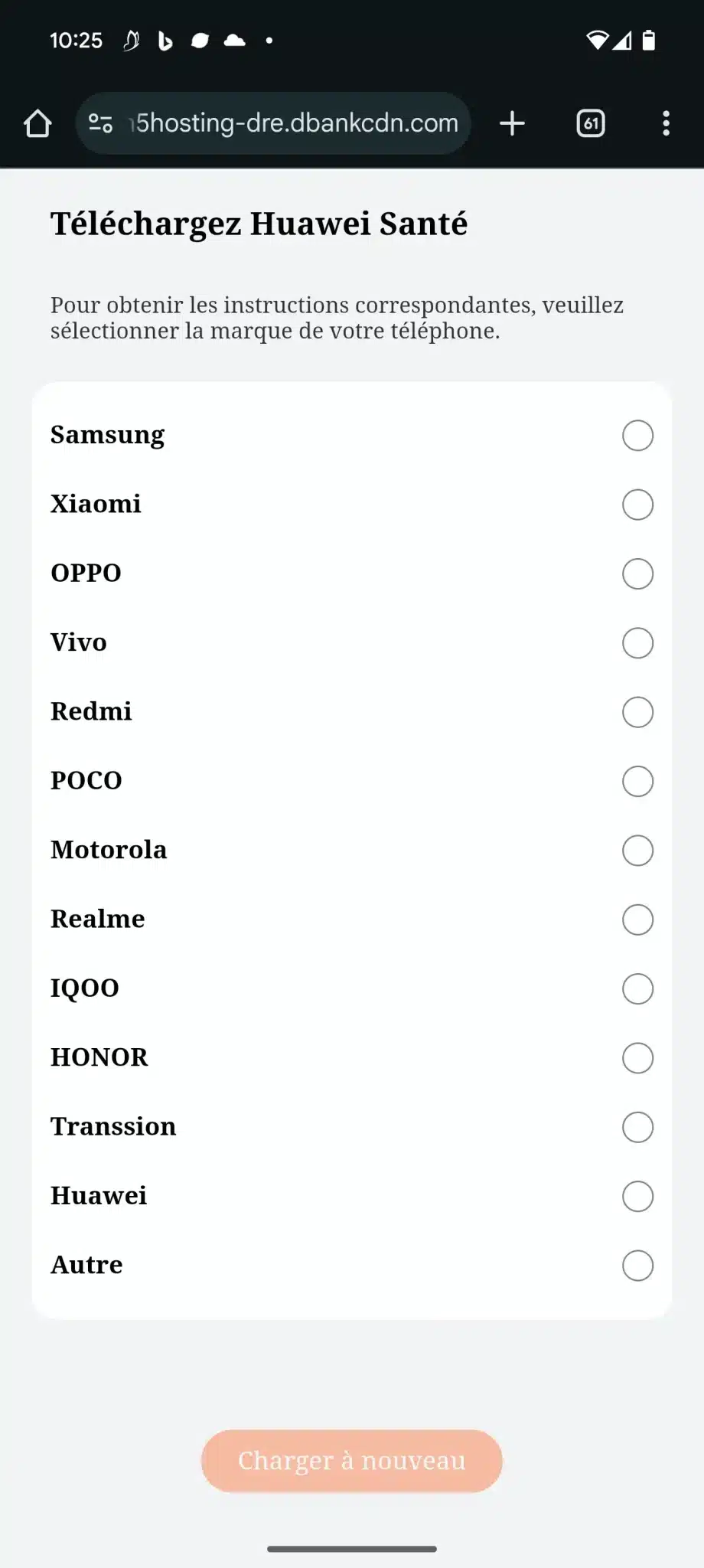704x1568 pixels.
Task: Choose IQOO from the brand list
Action: pos(637,988)
